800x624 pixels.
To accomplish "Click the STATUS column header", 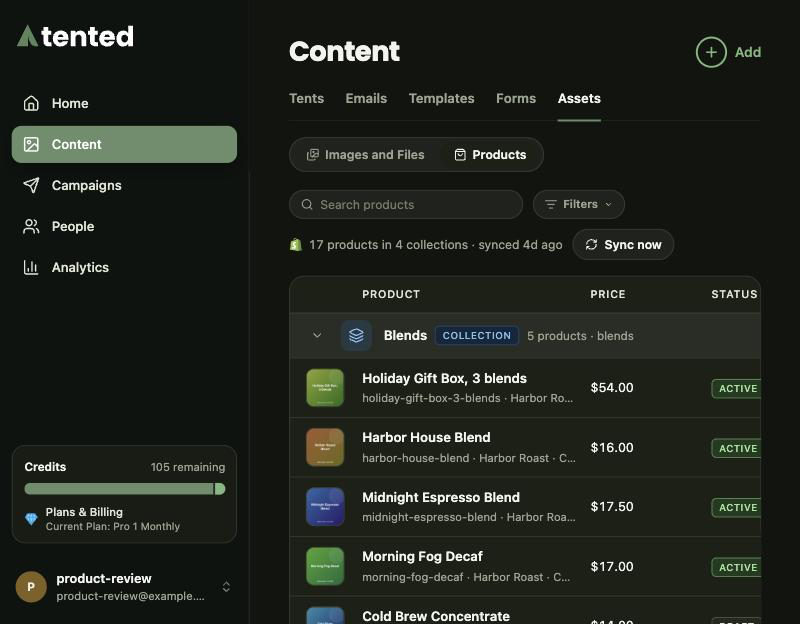I will [x=735, y=294].
